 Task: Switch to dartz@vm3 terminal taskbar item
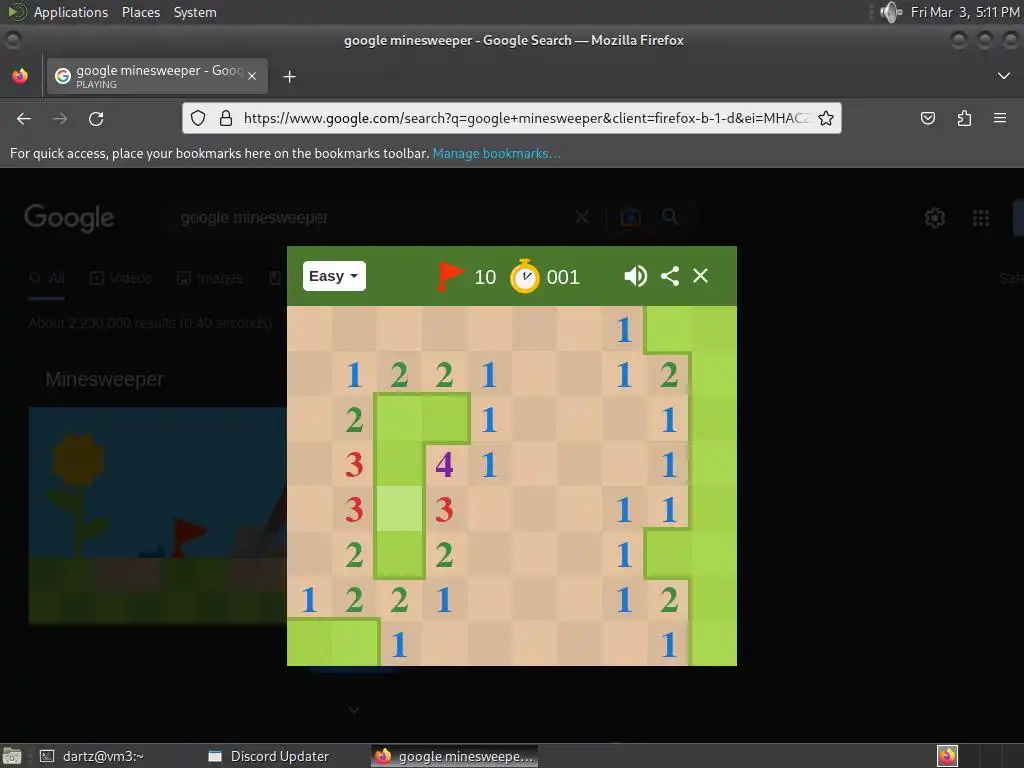(x=91, y=756)
